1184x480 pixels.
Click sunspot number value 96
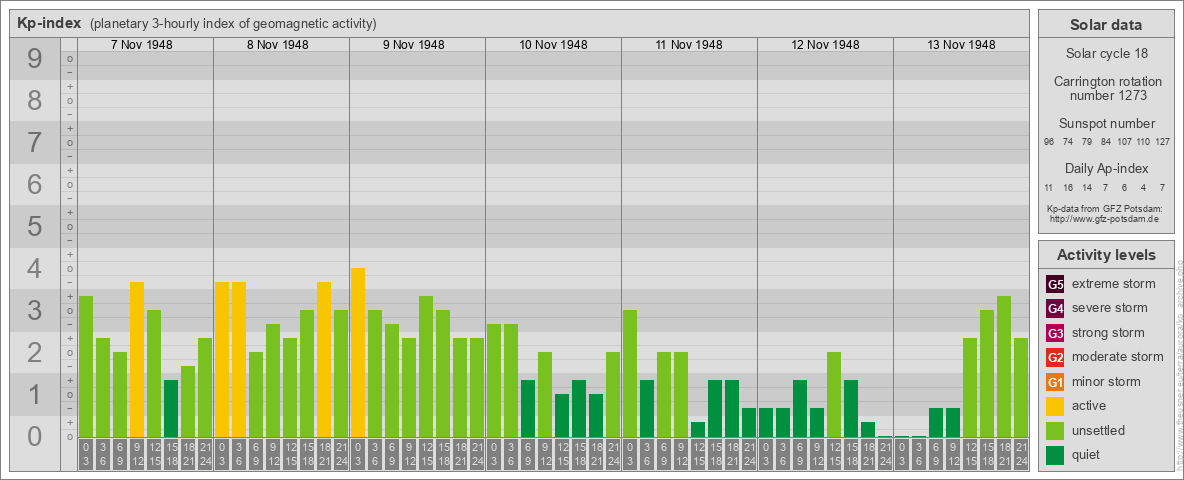1049,142
